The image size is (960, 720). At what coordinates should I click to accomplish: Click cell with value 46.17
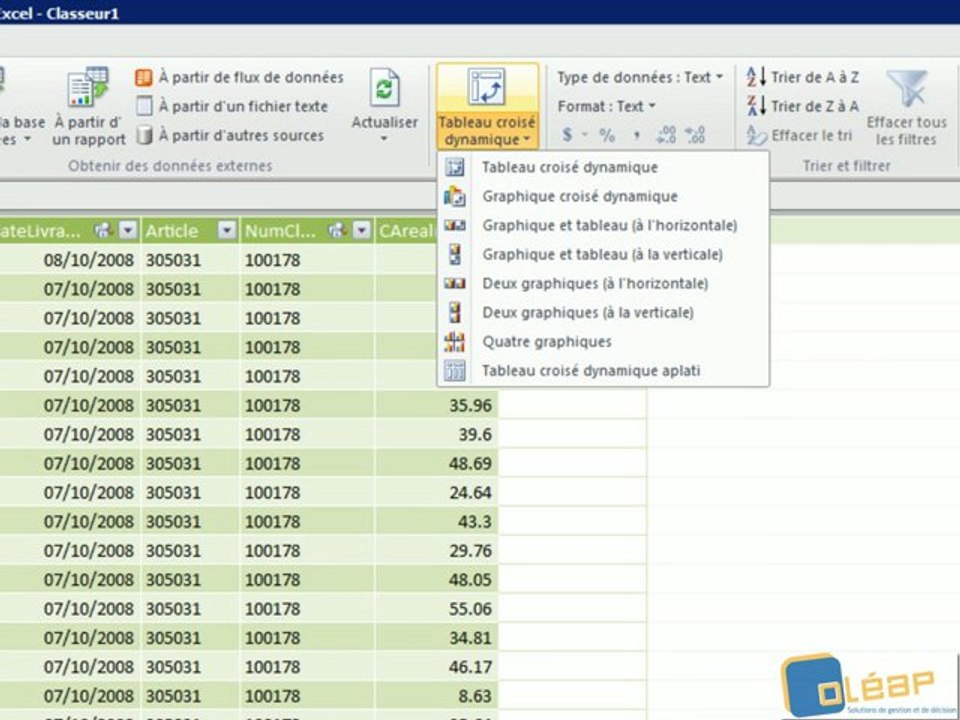click(437, 667)
